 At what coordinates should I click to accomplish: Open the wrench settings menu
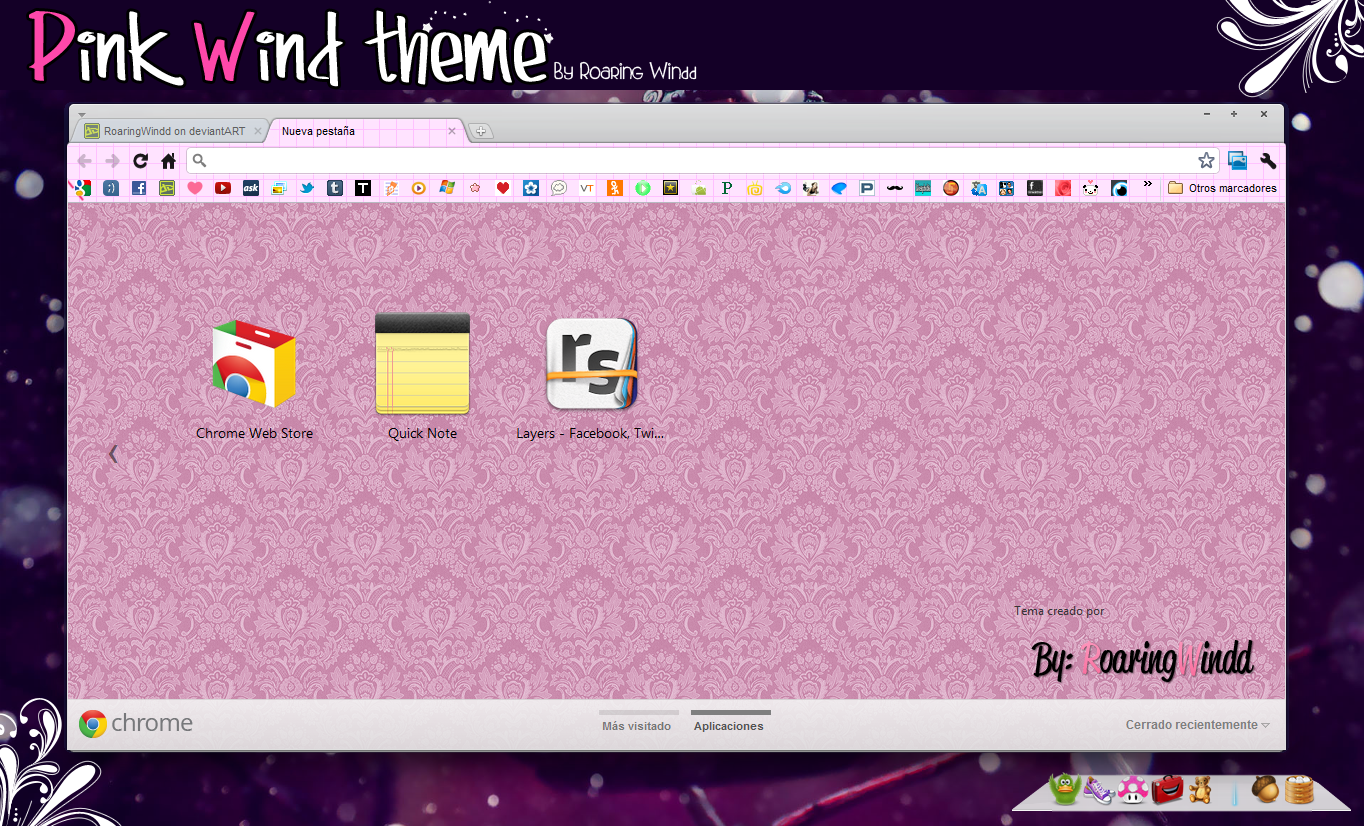point(1268,161)
